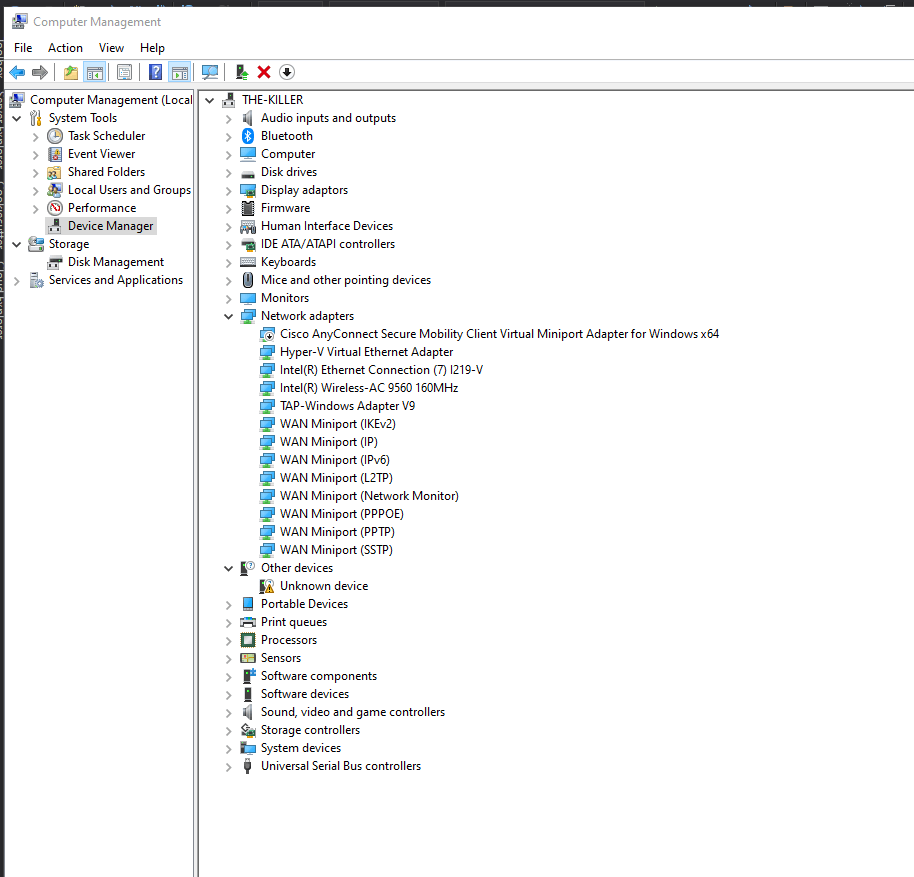The image size is (914, 877).
Task: Select TAP-Windows Adapter V9
Action: tap(347, 406)
